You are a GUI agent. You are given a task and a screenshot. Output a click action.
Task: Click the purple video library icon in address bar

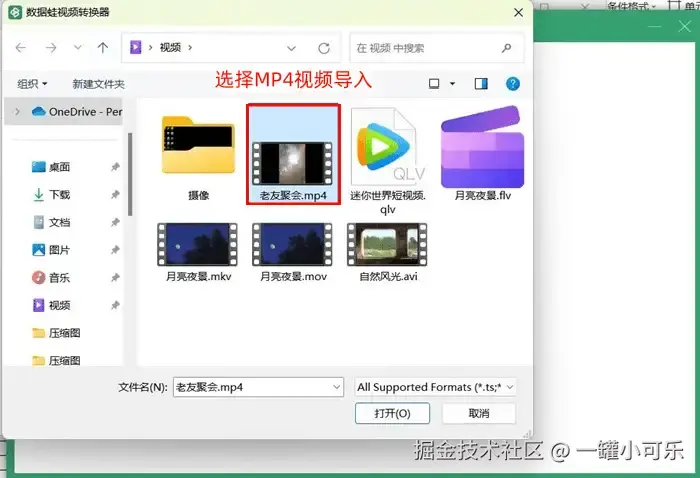coord(136,47)
